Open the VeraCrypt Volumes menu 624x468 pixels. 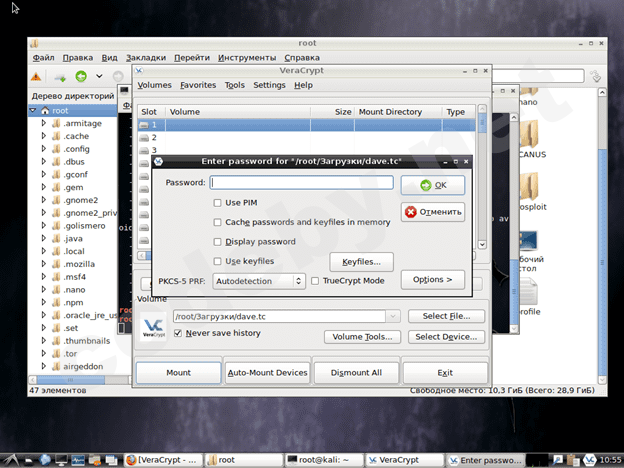coord(154,85)
